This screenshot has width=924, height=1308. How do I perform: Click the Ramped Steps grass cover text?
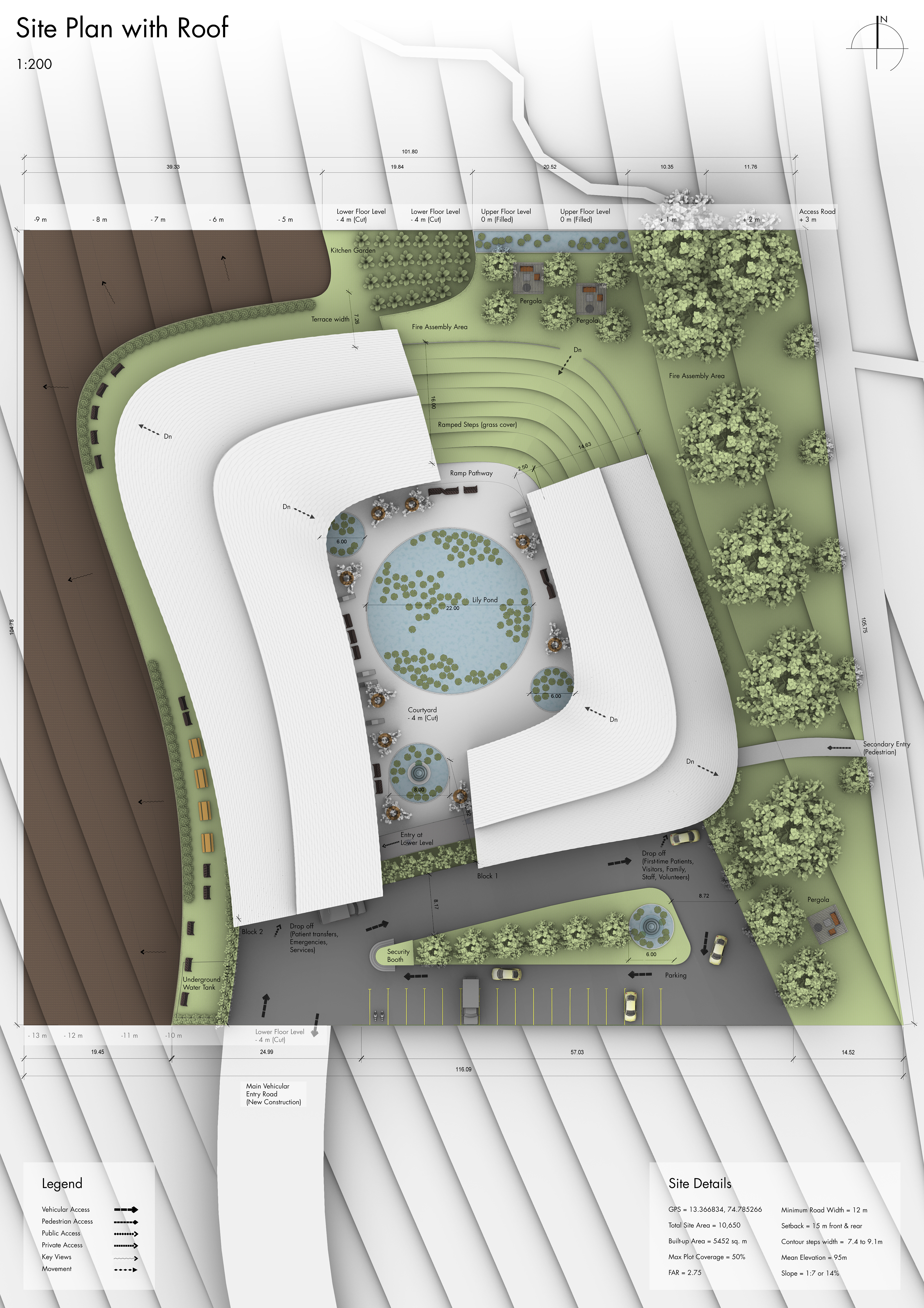coord(477,424)
